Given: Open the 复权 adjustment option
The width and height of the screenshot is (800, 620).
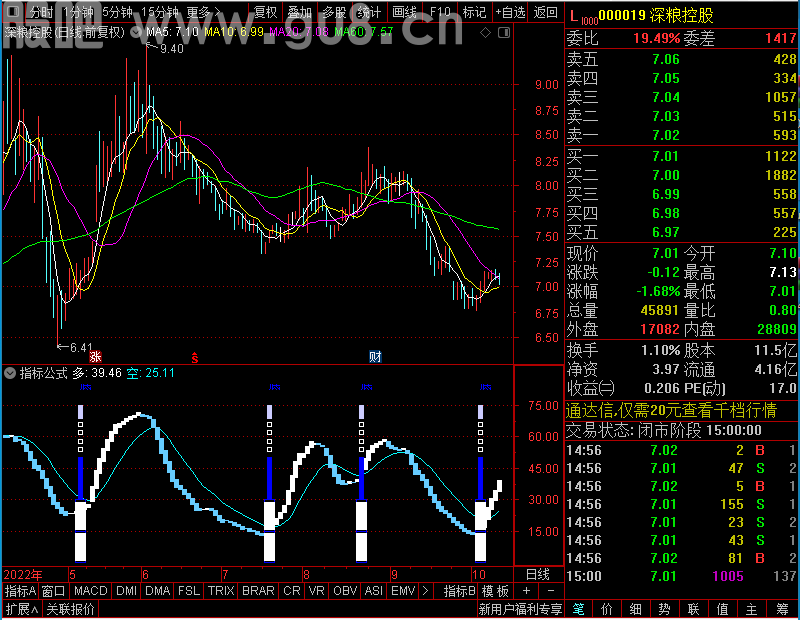Looking at the screenshot, I should click(265, 12).
